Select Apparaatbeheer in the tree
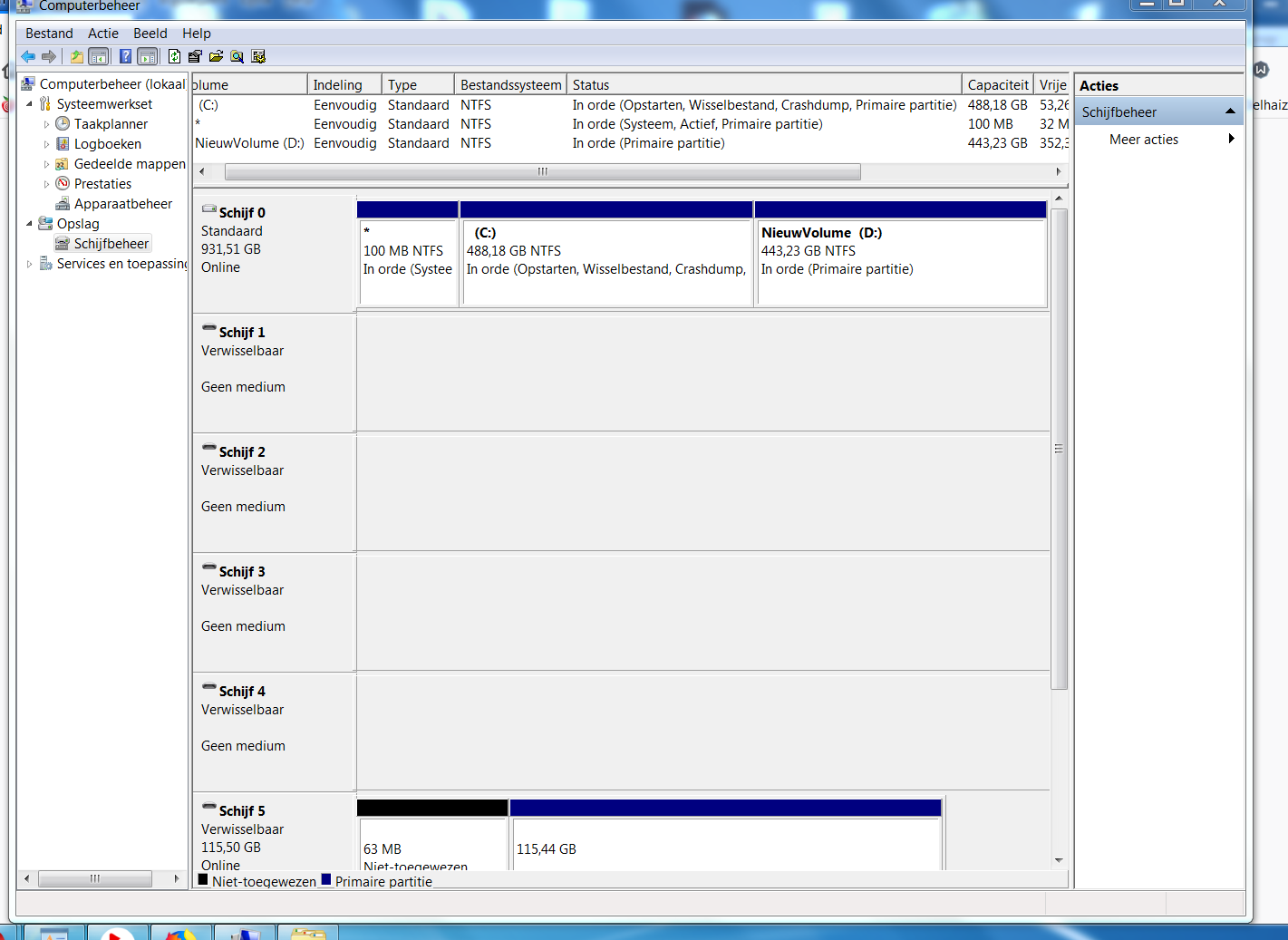1288x940 pixels. (x=123, y=204)
